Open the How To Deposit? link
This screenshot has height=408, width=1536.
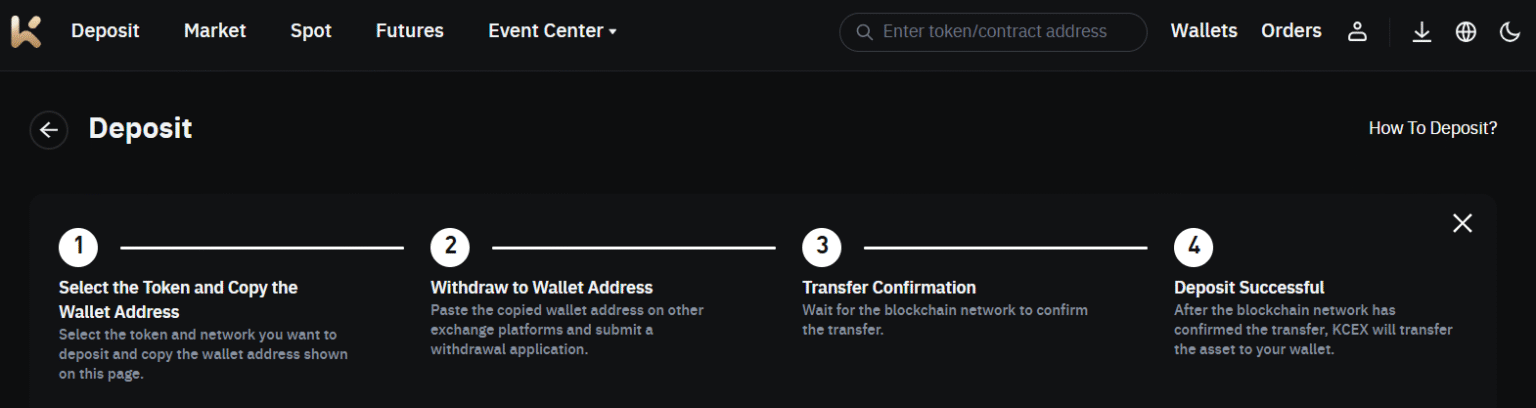pyautogui.click(x=1432, y=128)
